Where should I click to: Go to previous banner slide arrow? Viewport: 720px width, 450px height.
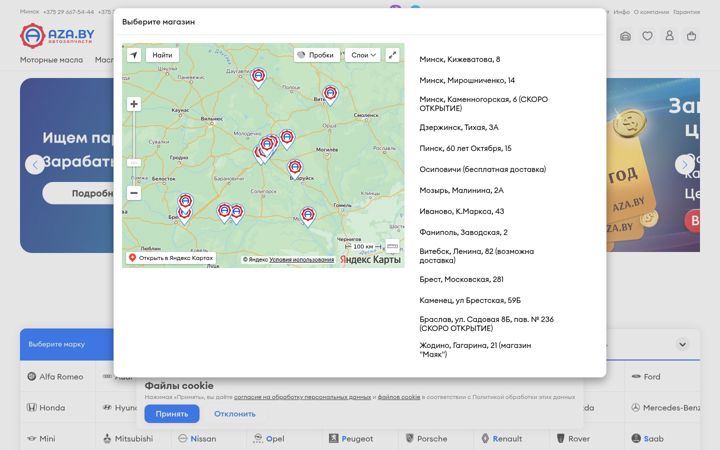(x=35, y=164)
